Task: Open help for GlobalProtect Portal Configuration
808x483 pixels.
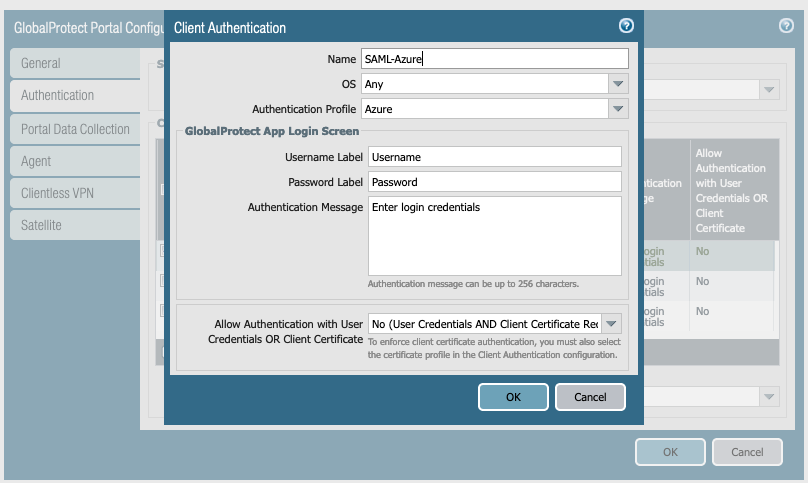Action: 786,26
